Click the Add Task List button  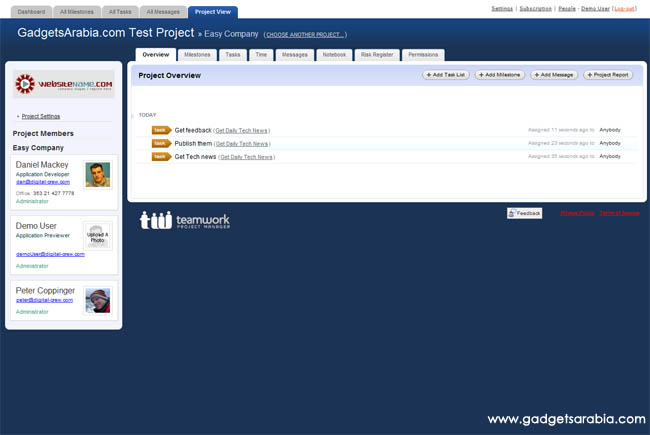click(446, 75)
